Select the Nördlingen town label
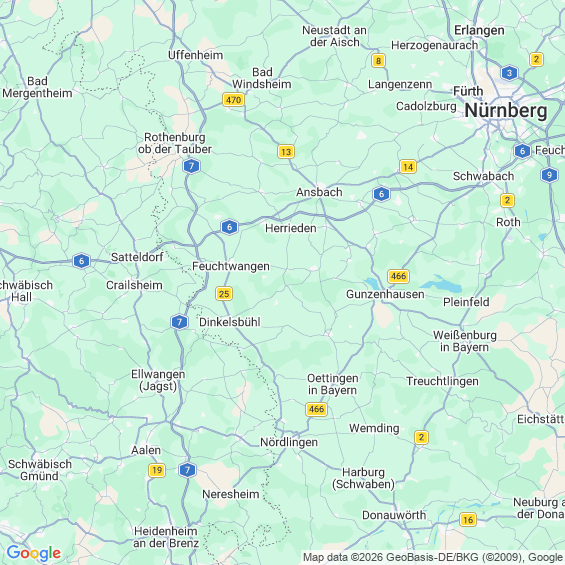565x565 pixels. click(x=289, y=442)
